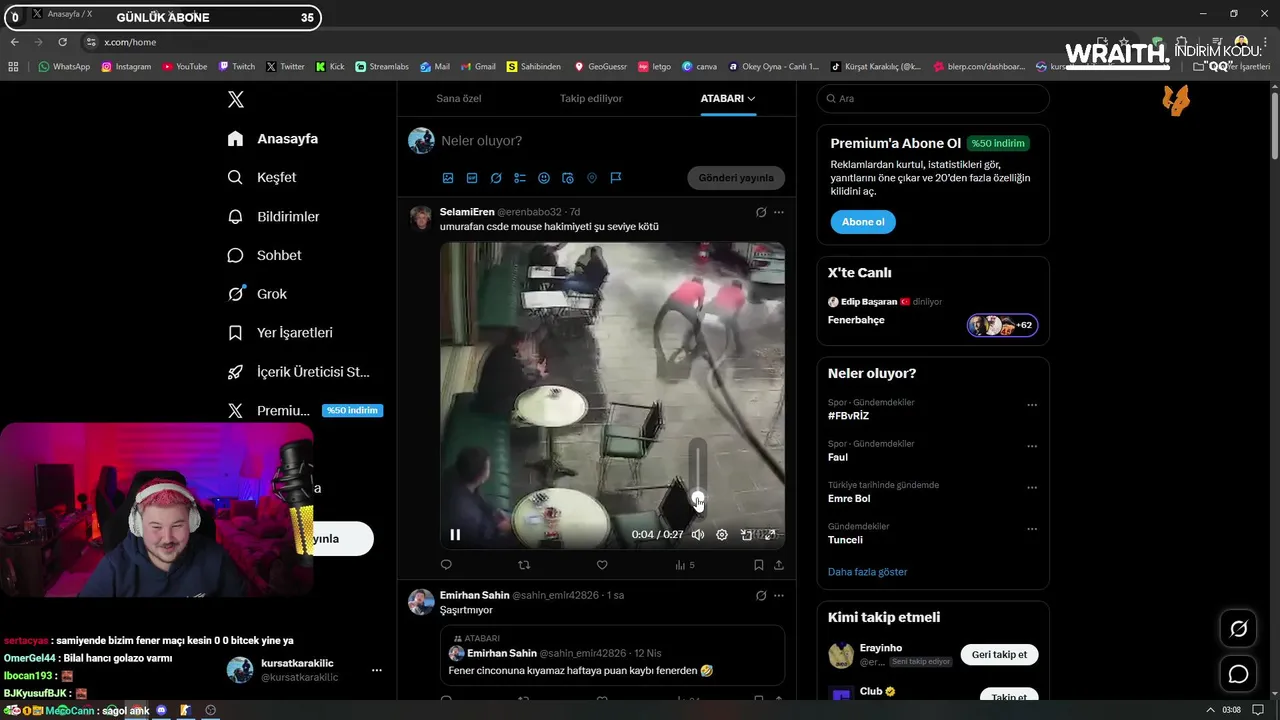Screen dimensions: 1280x720
Task: Pause the playing video
Action: (x=455, y=535)
